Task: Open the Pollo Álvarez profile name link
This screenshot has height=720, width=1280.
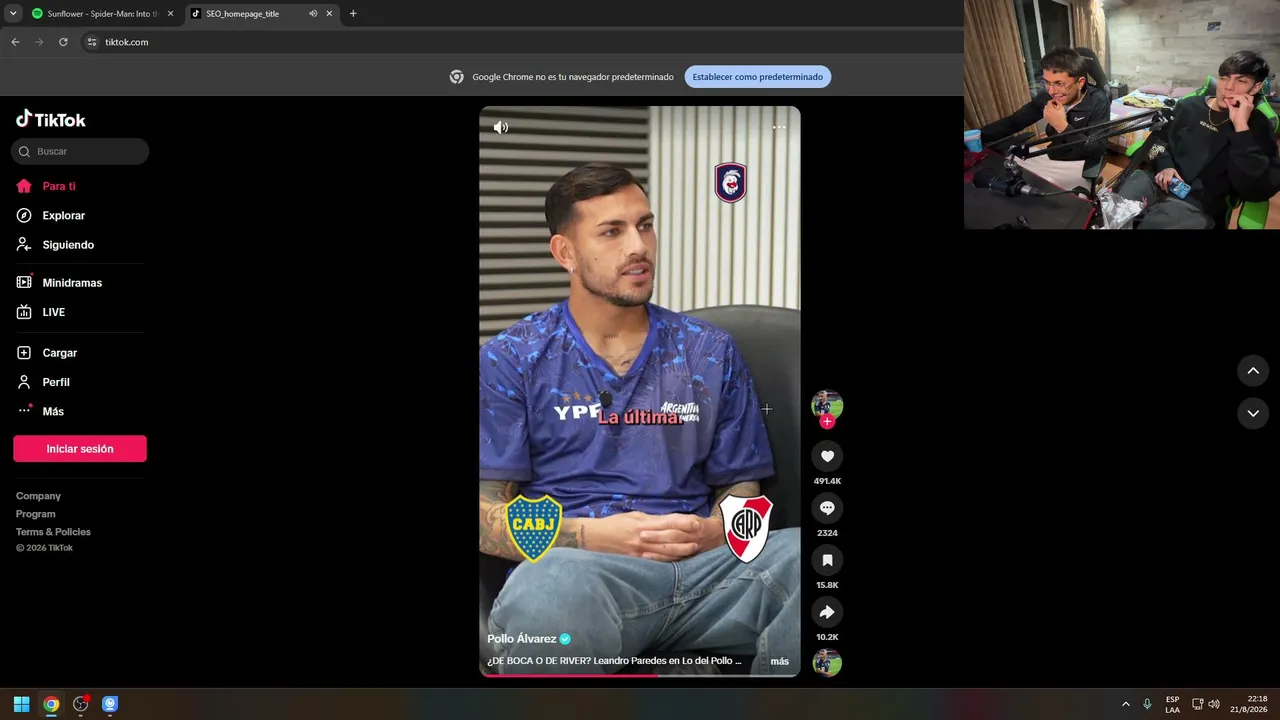Action: [x=522, y=639]
